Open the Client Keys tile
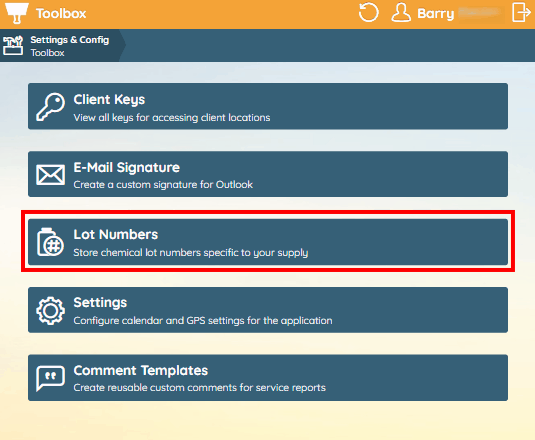The height and width of the screenshot is (440, 535). [x=268, y=106]
